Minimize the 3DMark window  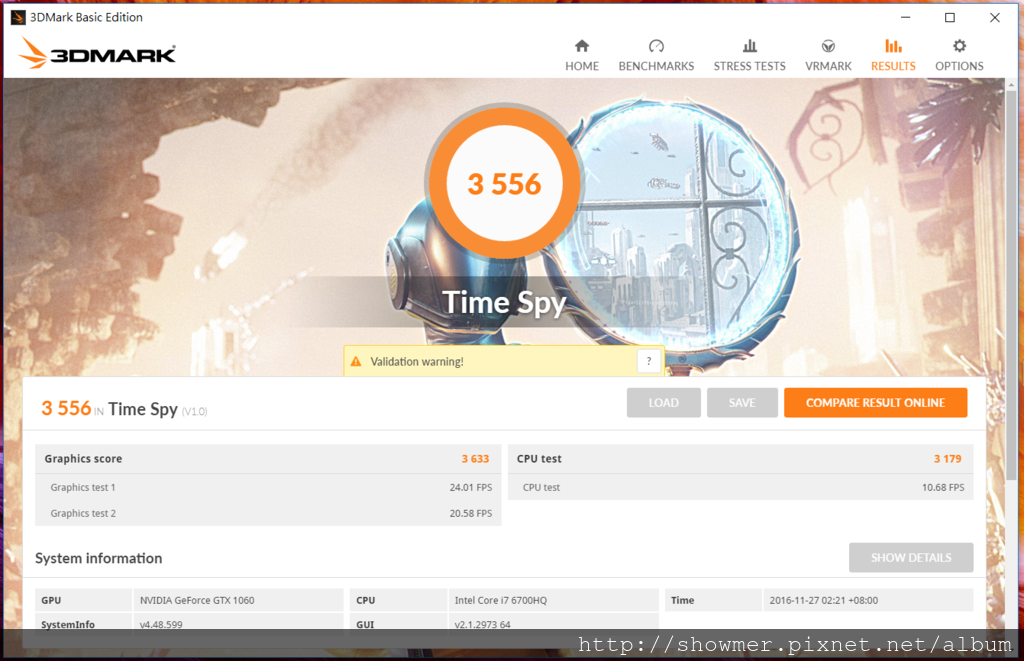coord(905,18)
